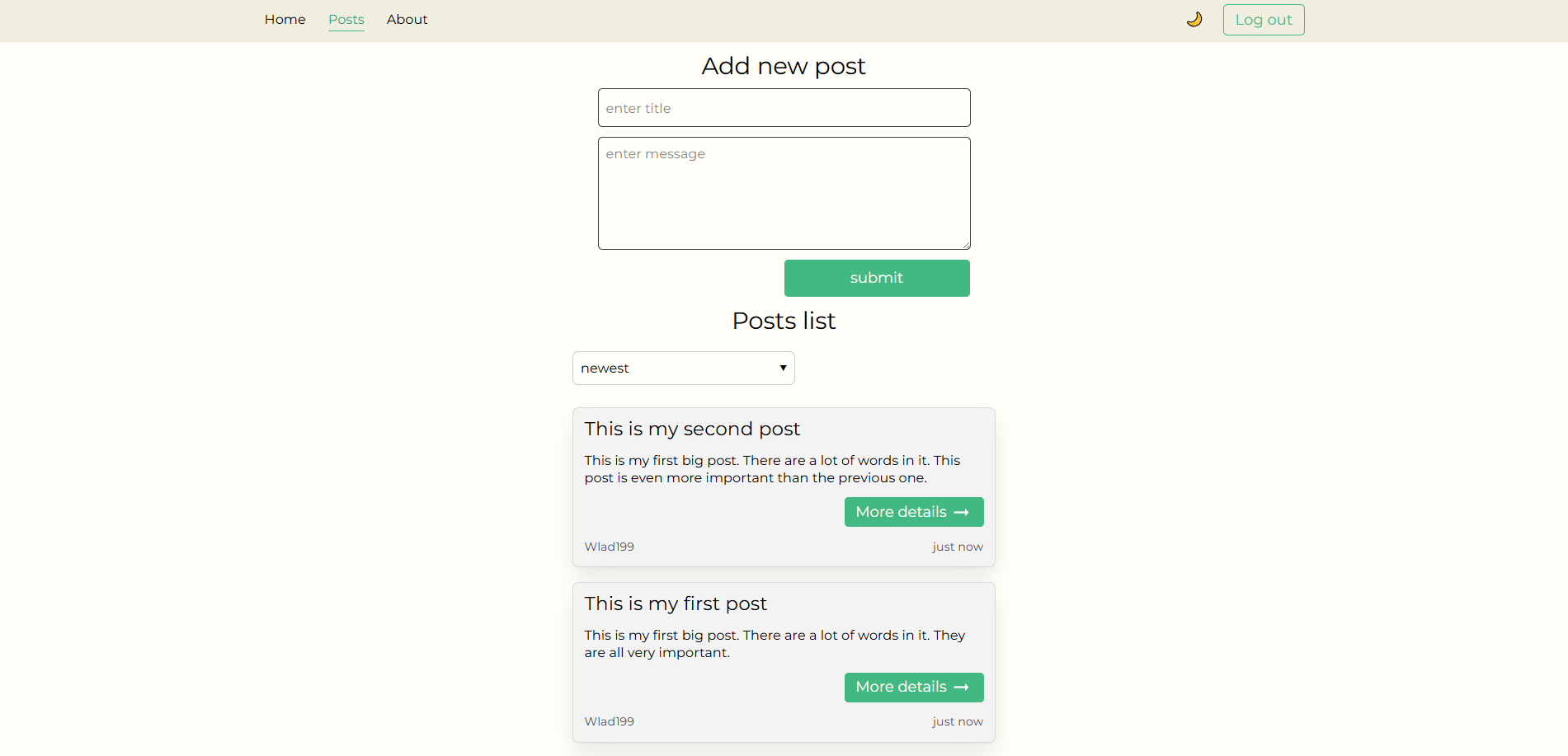This screenshot has width=1568, height=756.
Task: Click the second post's body text
Action: pyautogui.click(x=773, y=469)
